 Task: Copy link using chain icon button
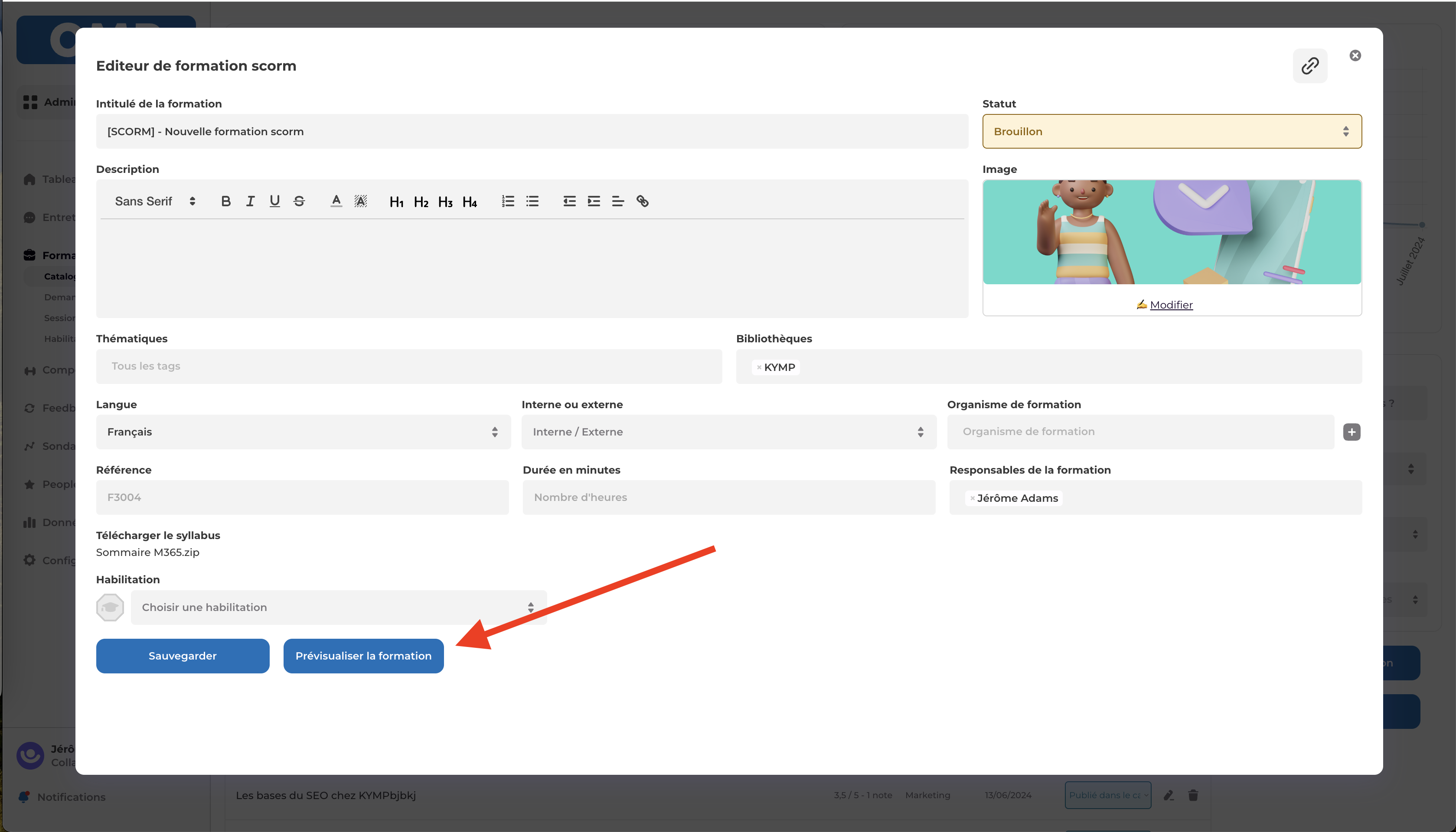1309,66
